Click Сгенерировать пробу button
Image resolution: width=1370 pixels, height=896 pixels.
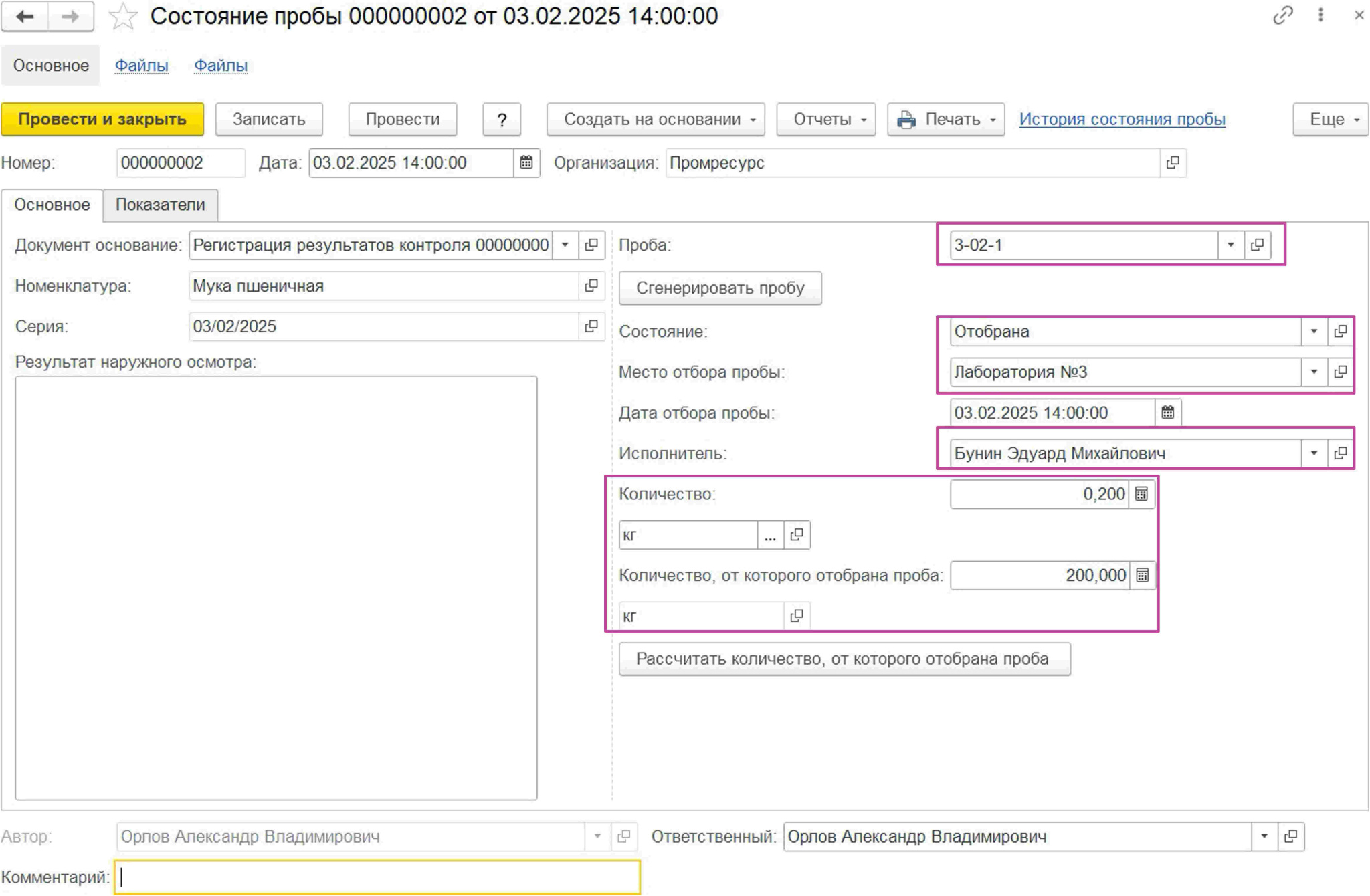click(x=720, y=288)
